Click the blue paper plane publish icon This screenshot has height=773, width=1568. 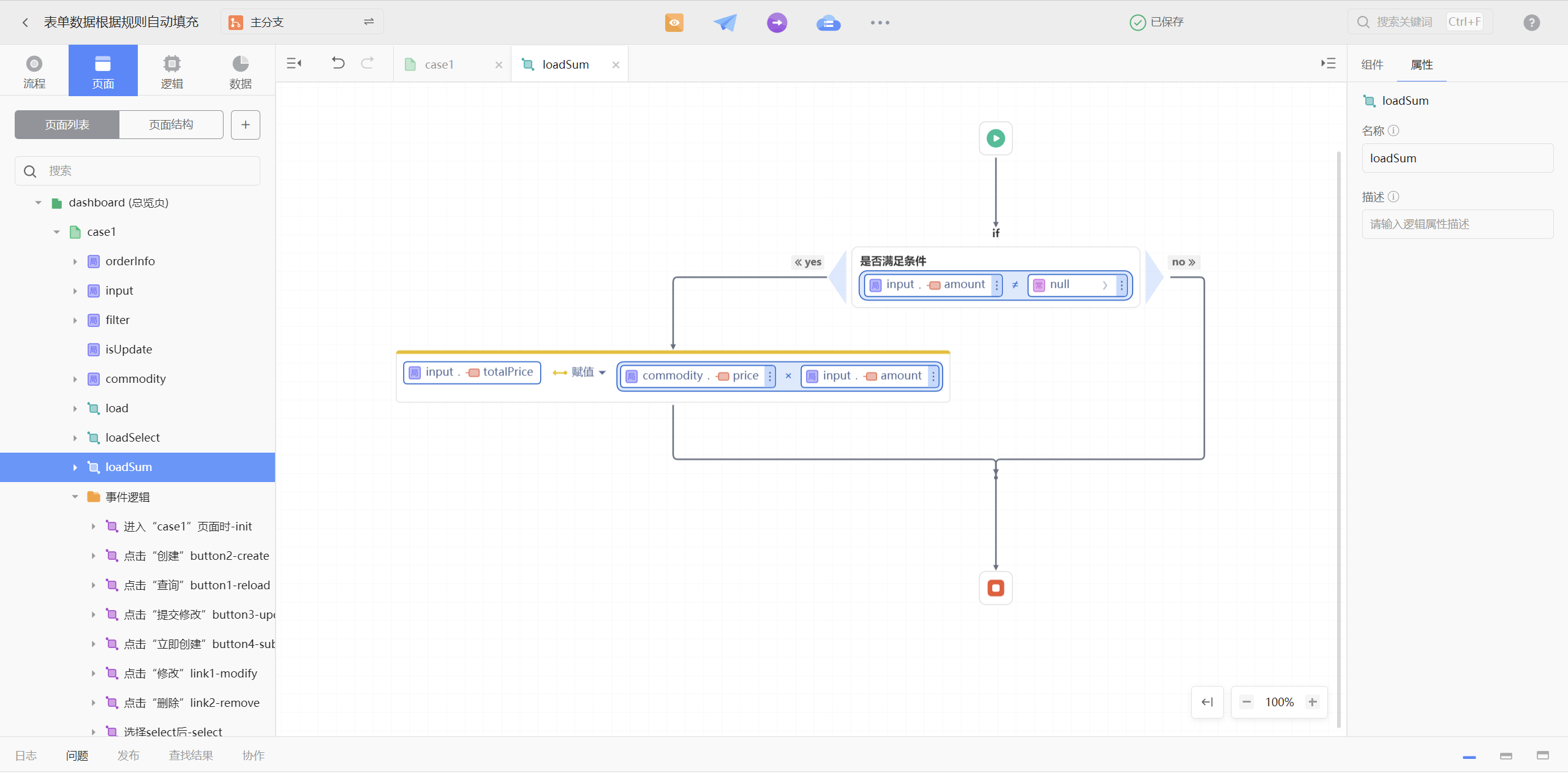pos(725,23)
